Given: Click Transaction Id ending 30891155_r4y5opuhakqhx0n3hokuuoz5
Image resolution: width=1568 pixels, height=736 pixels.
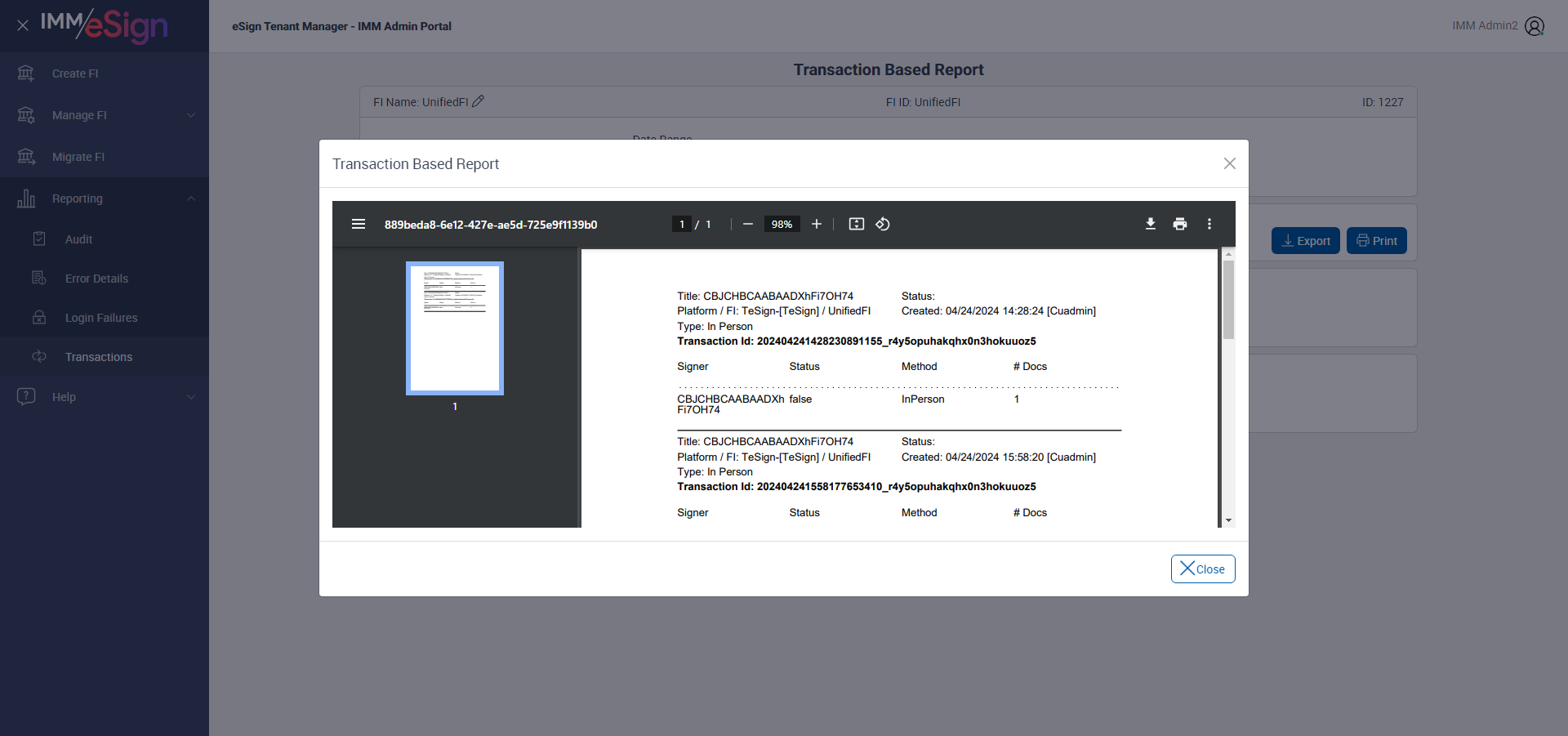Looking at the screenshot, I should click(857, 341).
